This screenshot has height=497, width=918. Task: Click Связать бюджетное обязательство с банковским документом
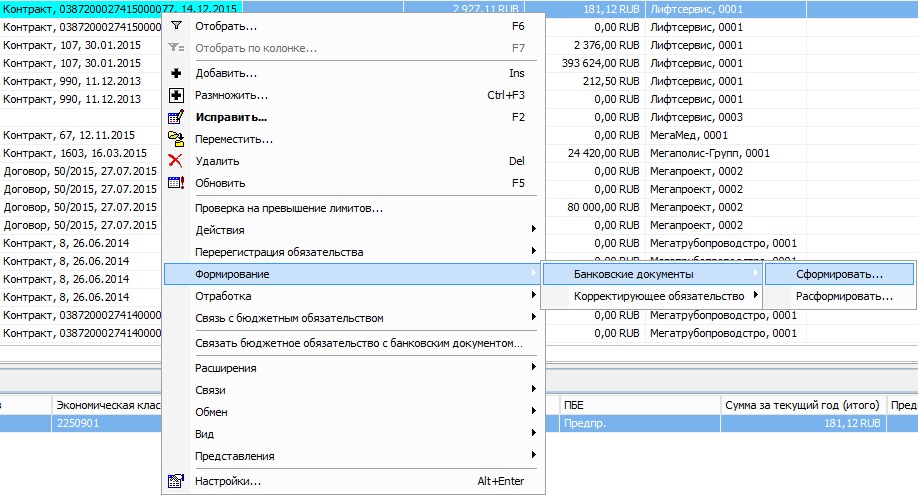point(355,344)
